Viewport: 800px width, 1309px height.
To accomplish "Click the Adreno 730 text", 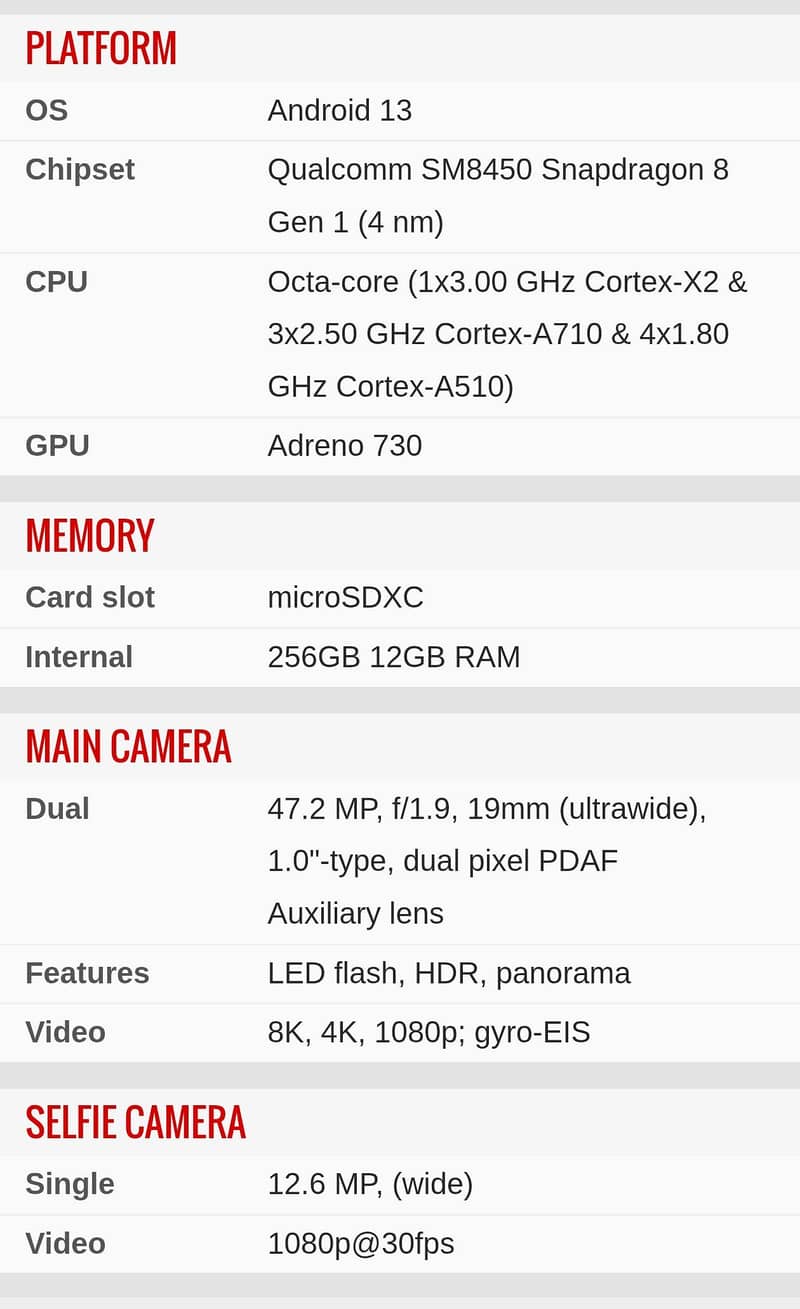I will [x=345, y=446].
